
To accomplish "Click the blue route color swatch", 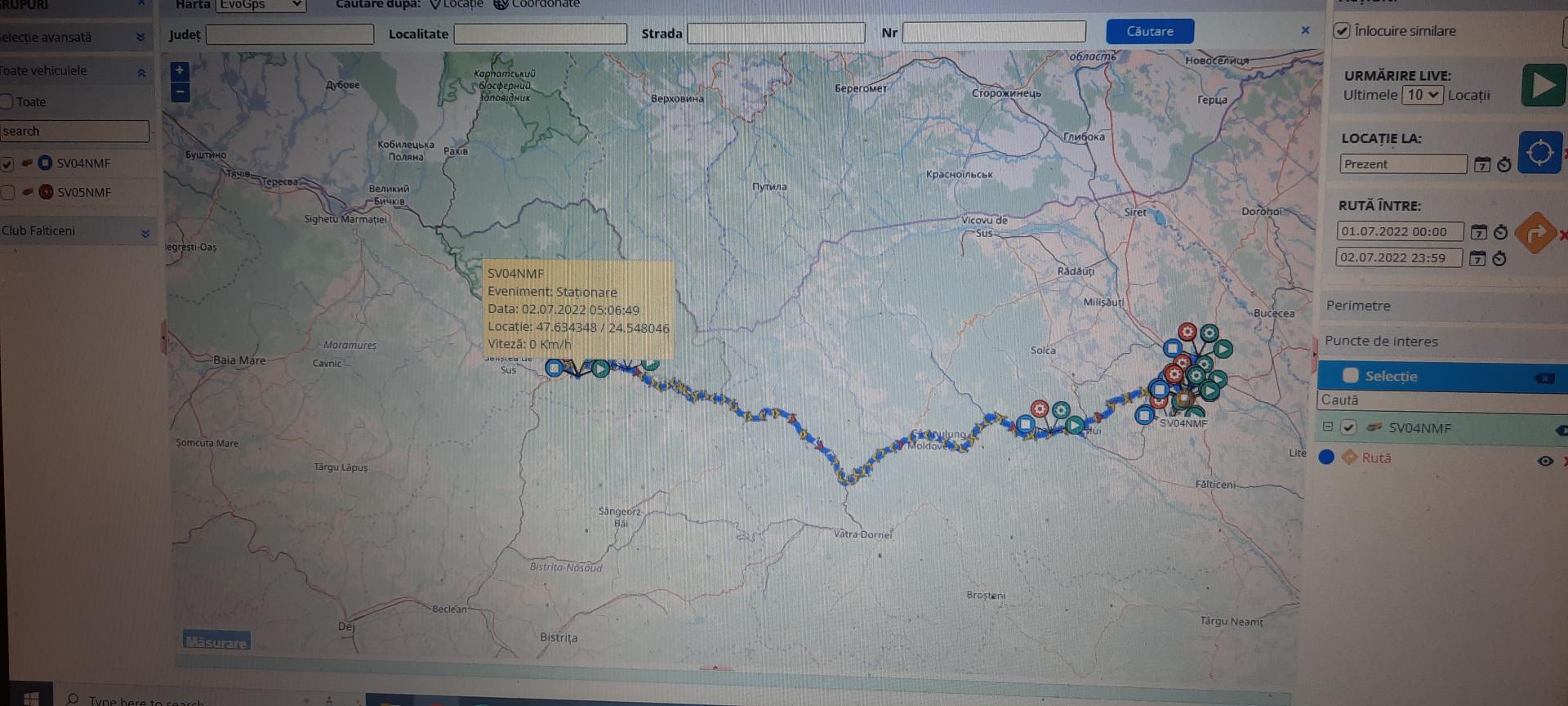I will [x=1327, y=457].
